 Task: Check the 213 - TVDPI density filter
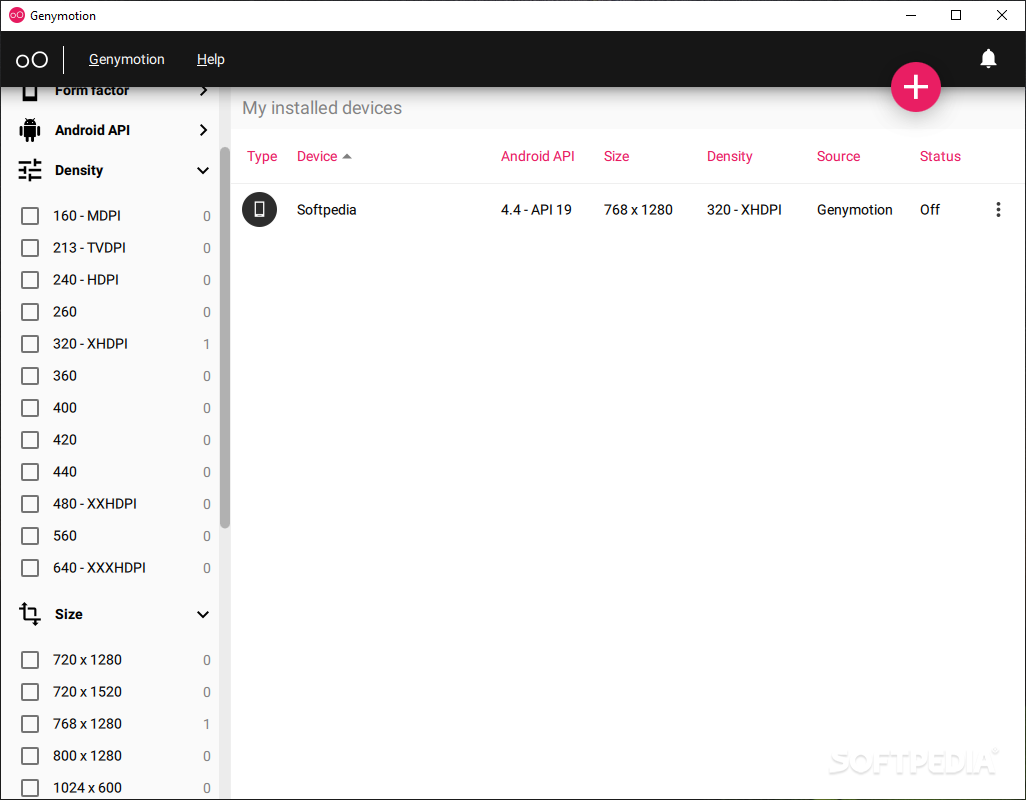coord(30,248)
